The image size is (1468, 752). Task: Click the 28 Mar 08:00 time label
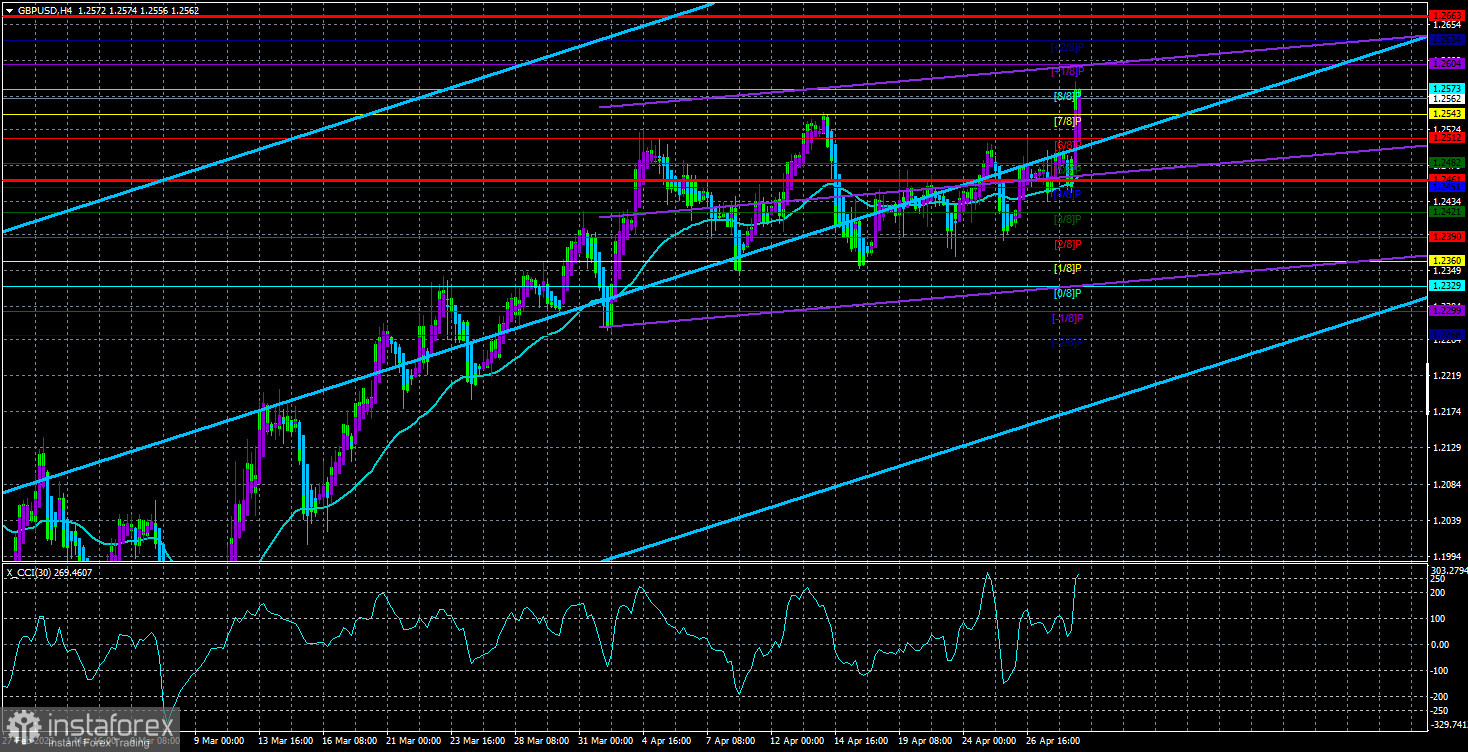click(541, 741)
